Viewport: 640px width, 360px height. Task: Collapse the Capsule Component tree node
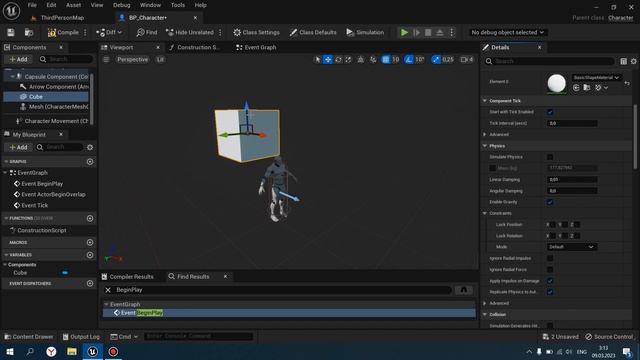pyautogui.click(x=12, y=77)
